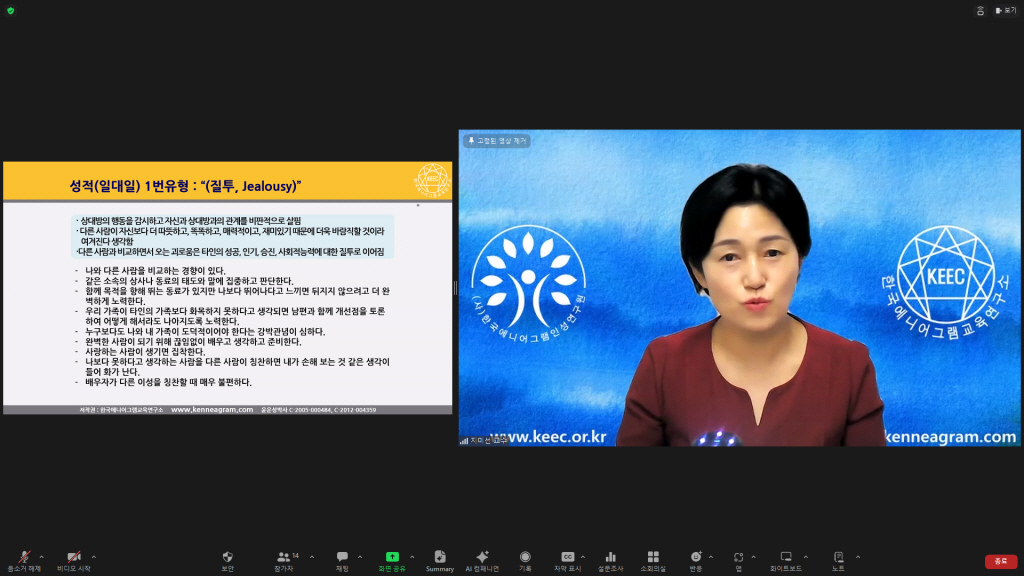
Task: Open 소회의실 breakout rooms
Action: tap(653, 561)
